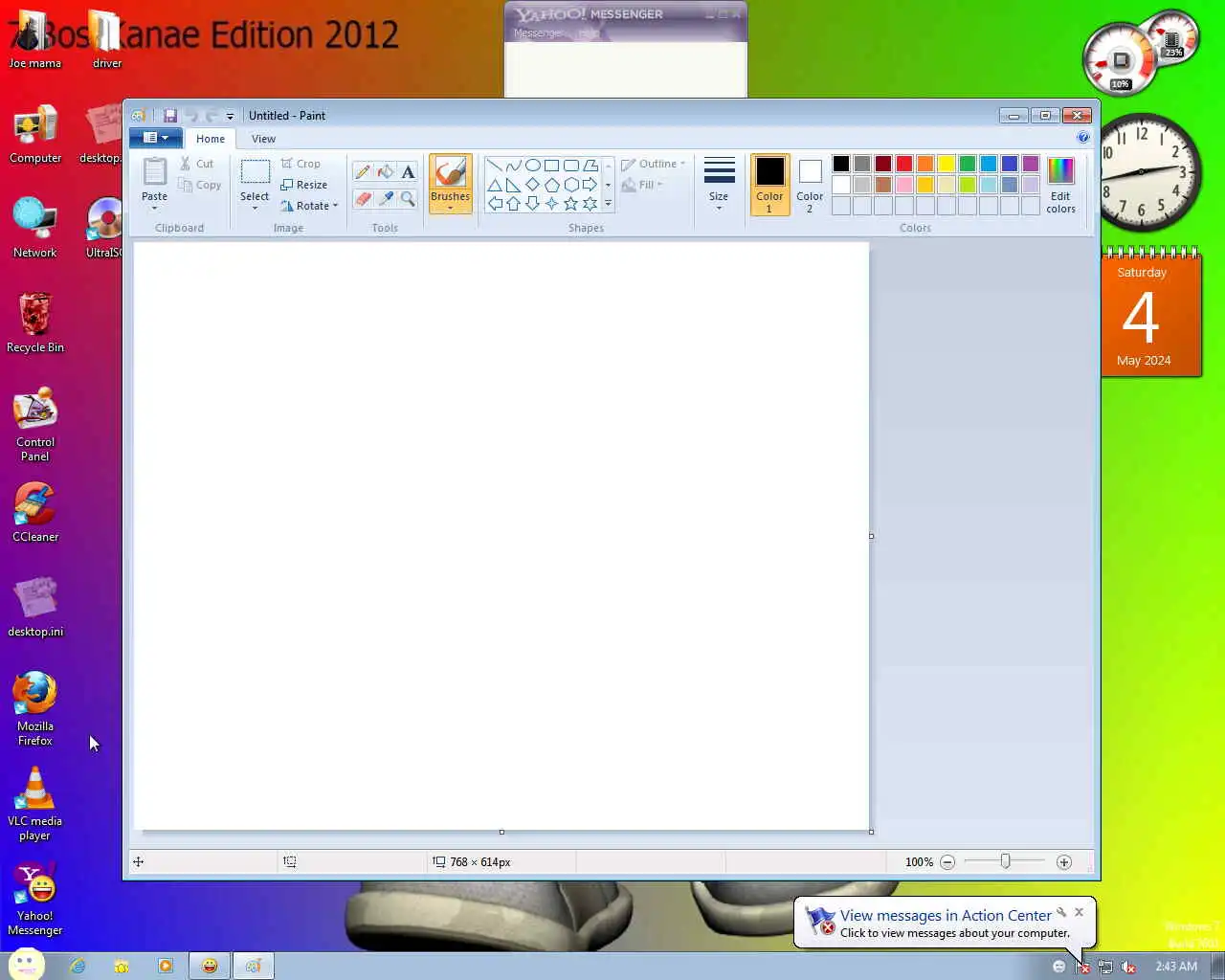Switch to the Home ribbon tab

point(211,139)
